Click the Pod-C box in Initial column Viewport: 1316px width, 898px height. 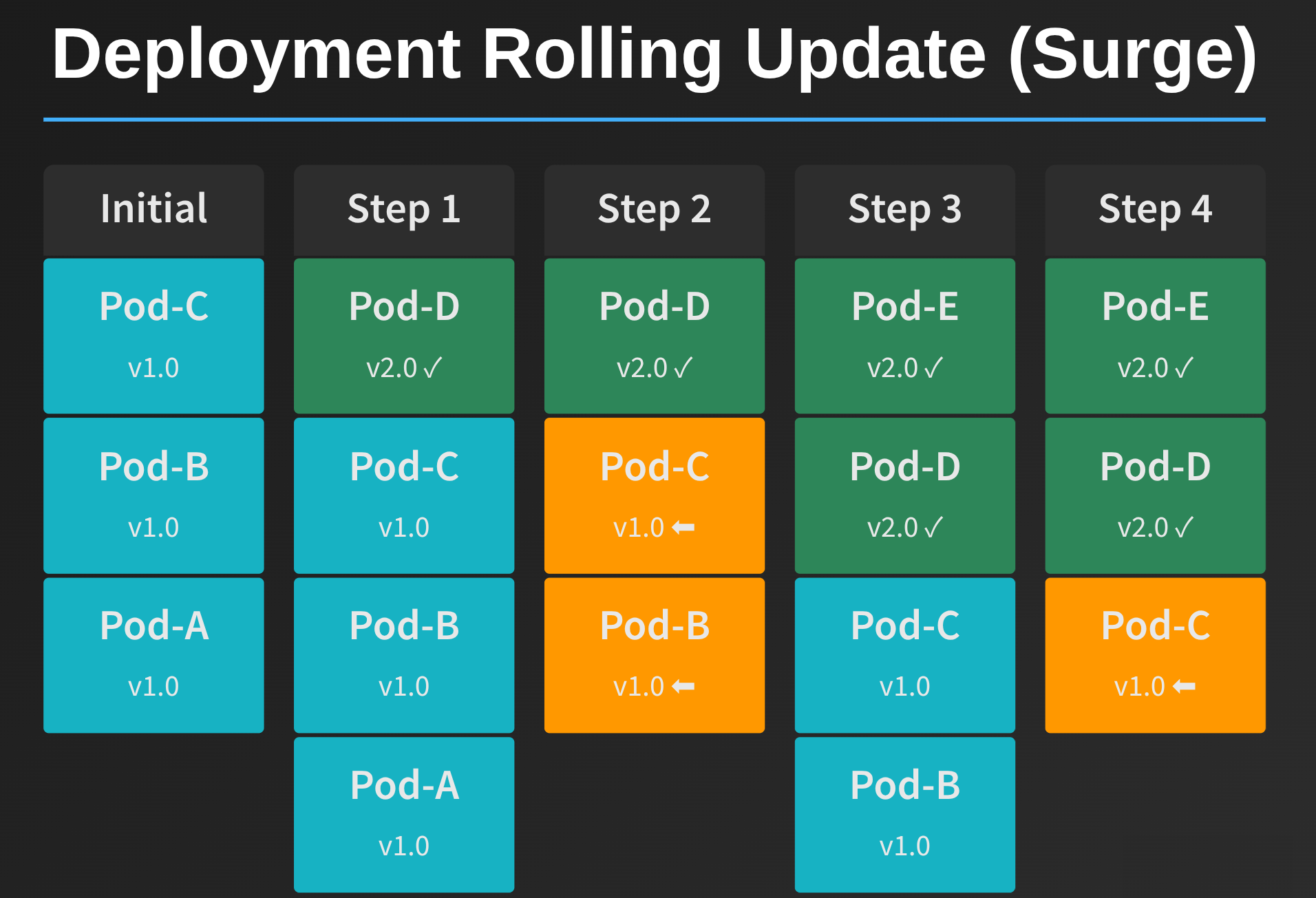point(153,336)
